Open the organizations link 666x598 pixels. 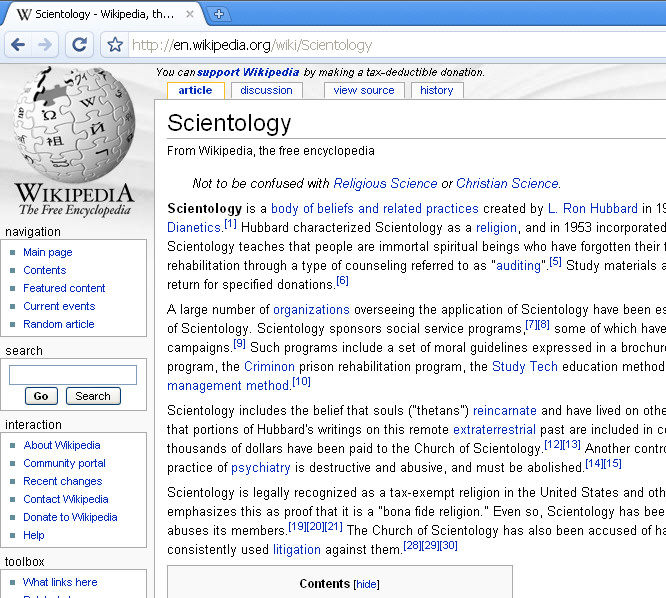coord(311,310)
